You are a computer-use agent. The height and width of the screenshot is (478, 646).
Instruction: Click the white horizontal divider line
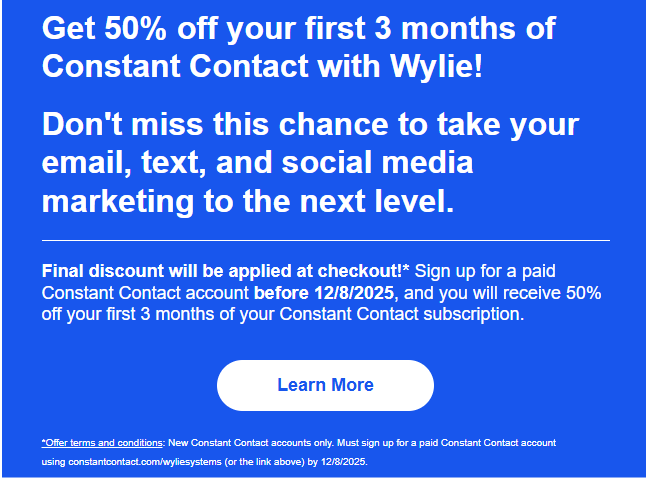(x=325, y=241)
